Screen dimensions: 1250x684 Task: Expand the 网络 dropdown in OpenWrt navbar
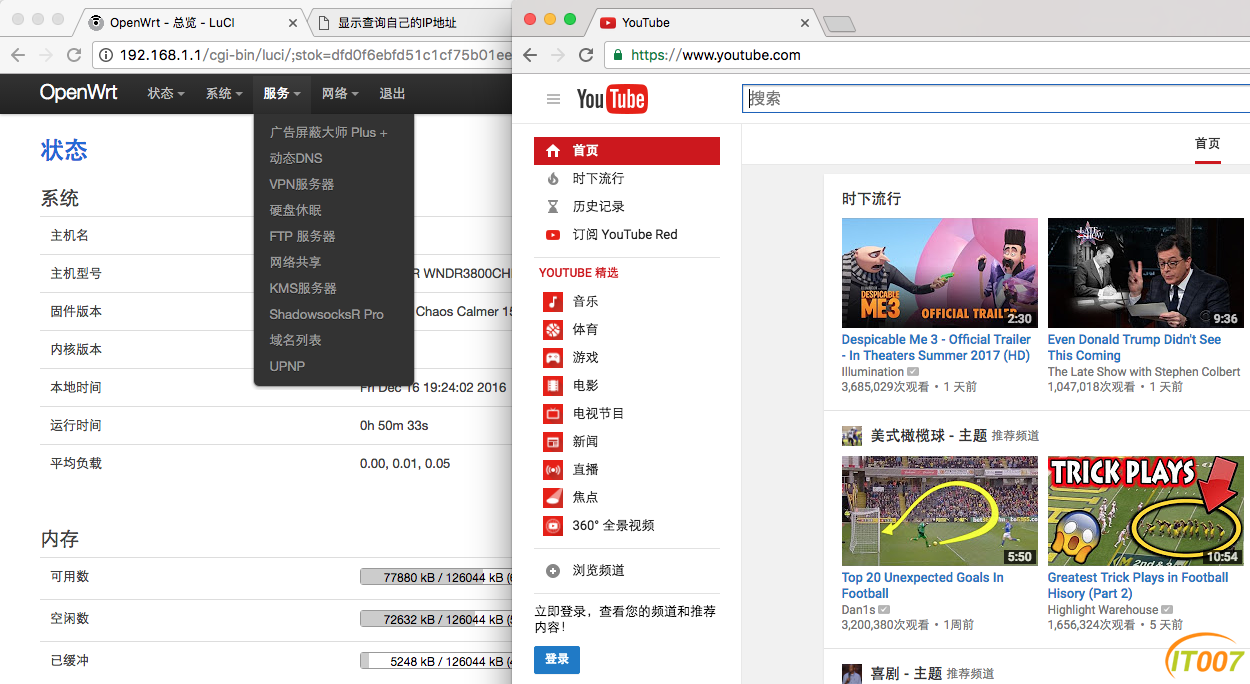(x=340, y=93)
